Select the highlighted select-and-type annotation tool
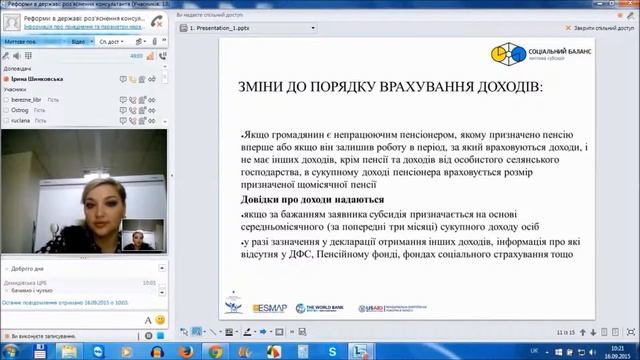The width and height of the screenshot is (640, 360). 197,332
